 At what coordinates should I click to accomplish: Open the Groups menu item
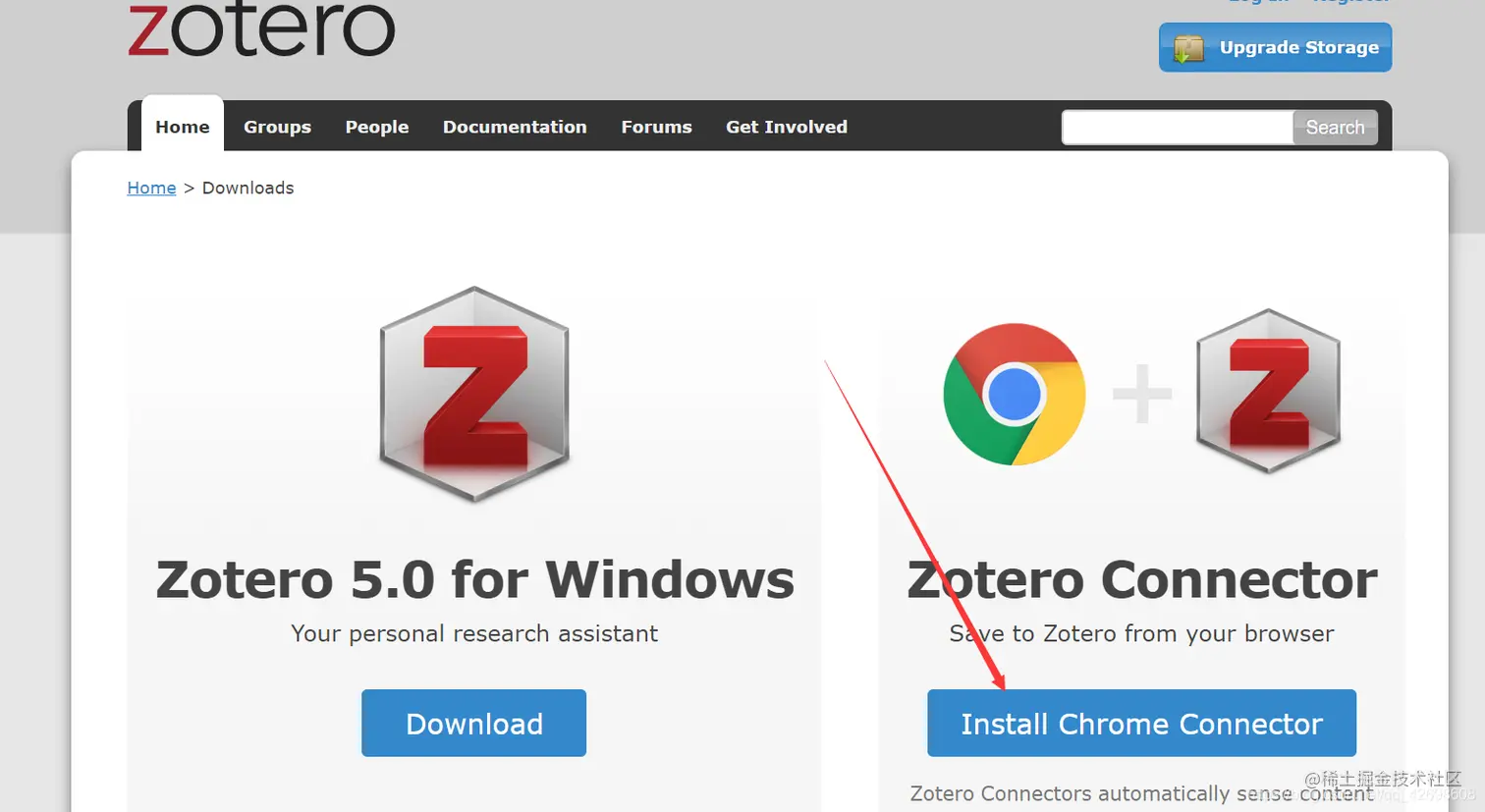[277, 127]
